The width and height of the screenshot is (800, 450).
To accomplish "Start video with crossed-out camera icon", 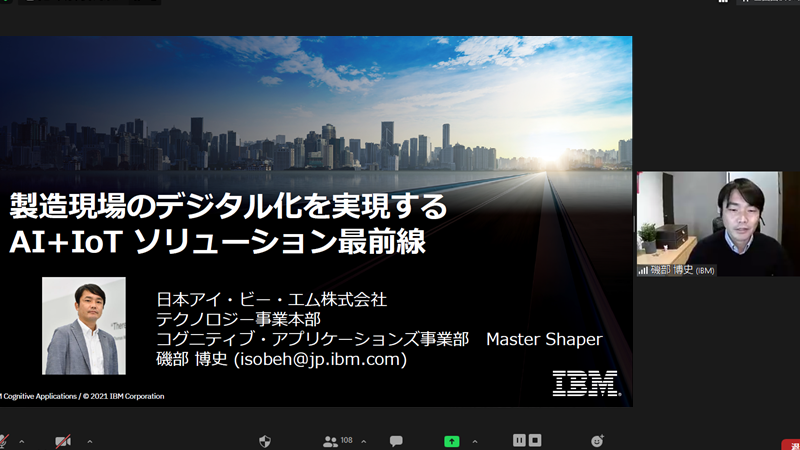I will coord(63,441).
